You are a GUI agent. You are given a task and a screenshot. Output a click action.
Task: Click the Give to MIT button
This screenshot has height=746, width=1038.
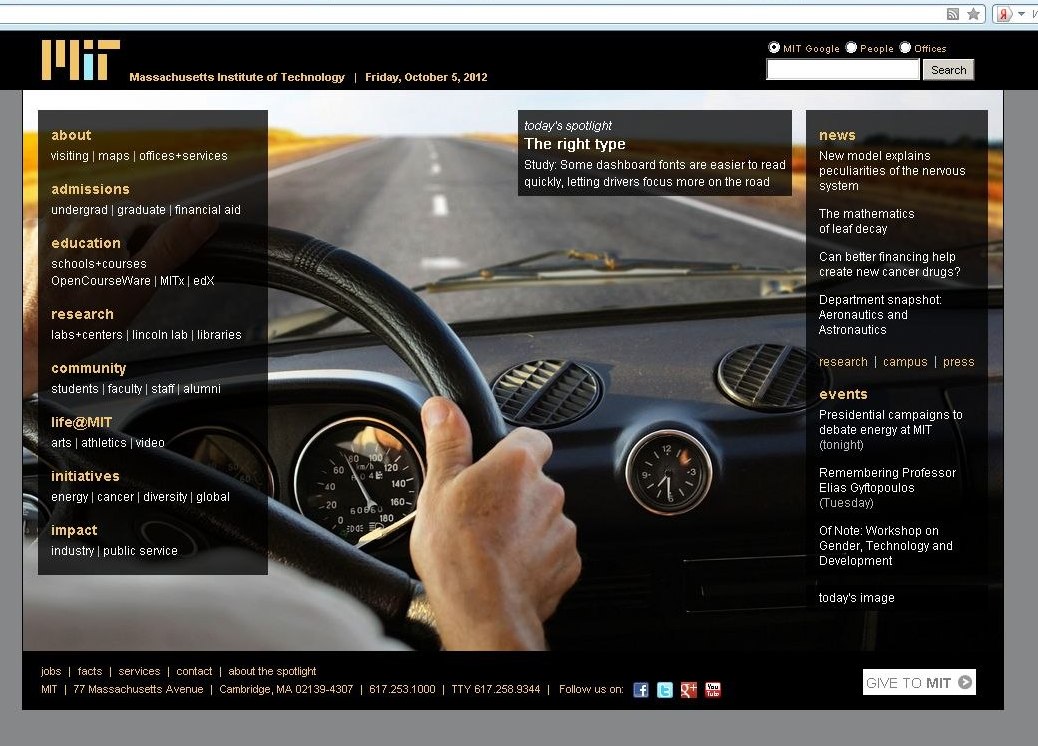click(919, 683)
